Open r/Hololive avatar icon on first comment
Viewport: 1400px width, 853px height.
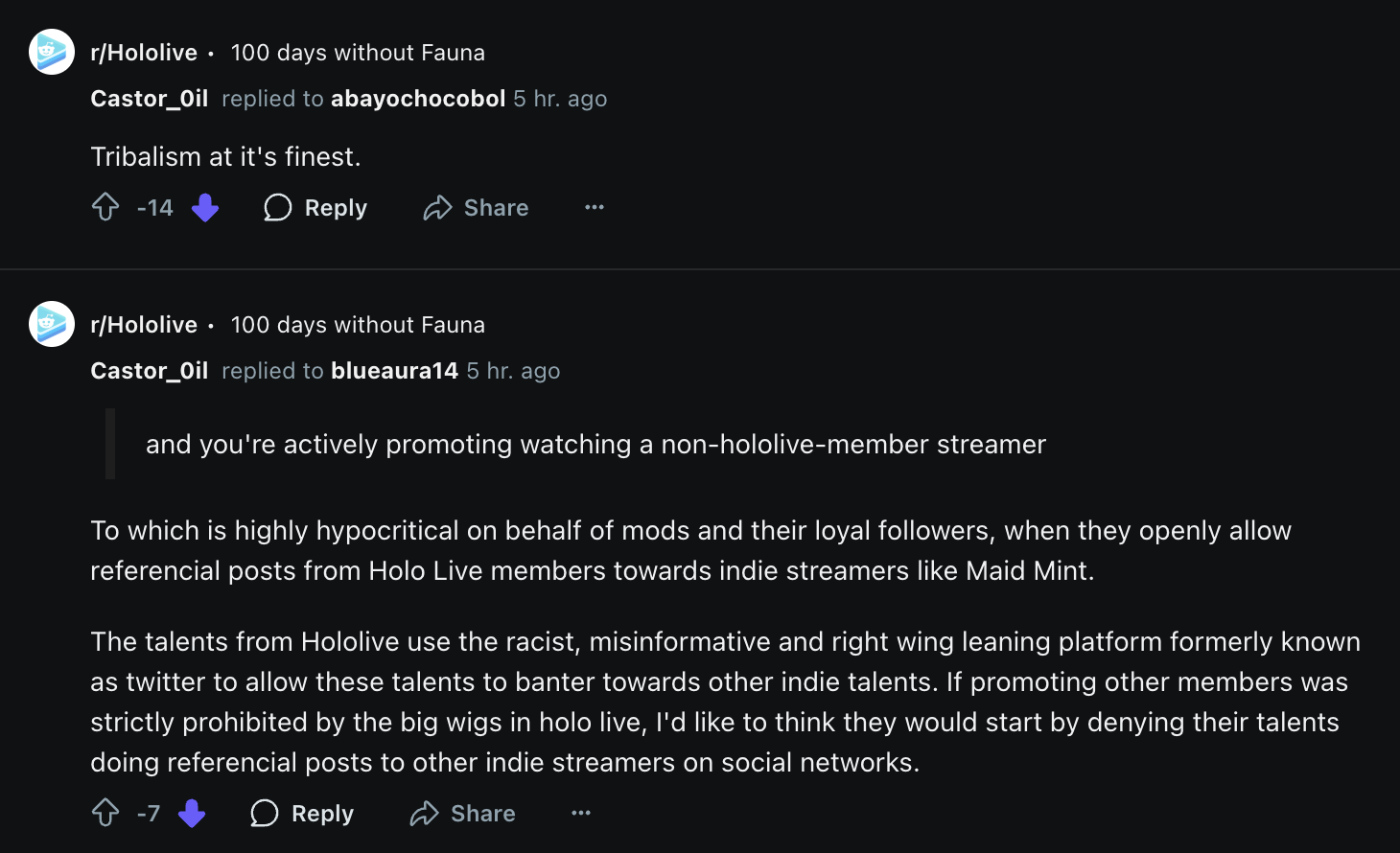tap(52, 52)
